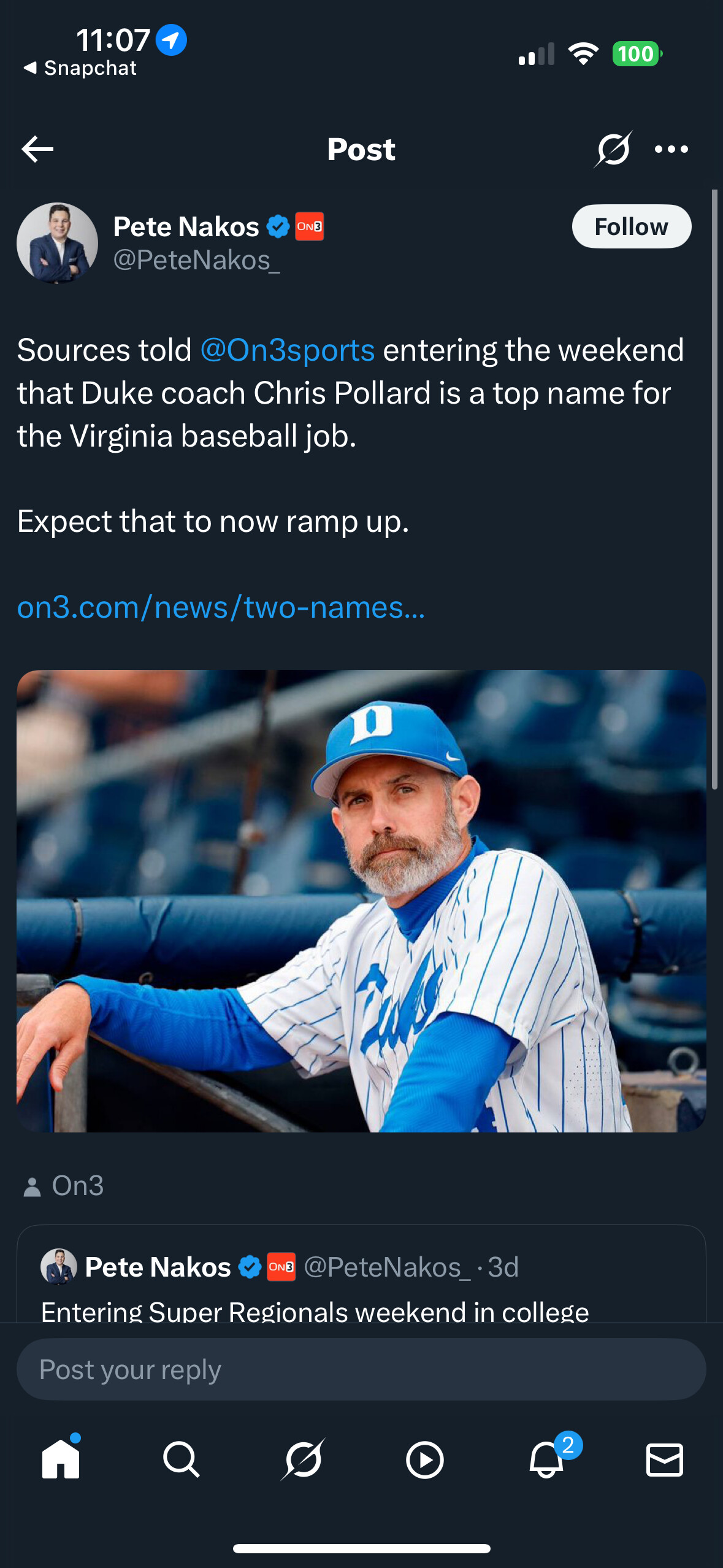Open the on3.com/news/two-names article link
The width and height of the screenshot is (723, 1568).
tap(221, 607)
